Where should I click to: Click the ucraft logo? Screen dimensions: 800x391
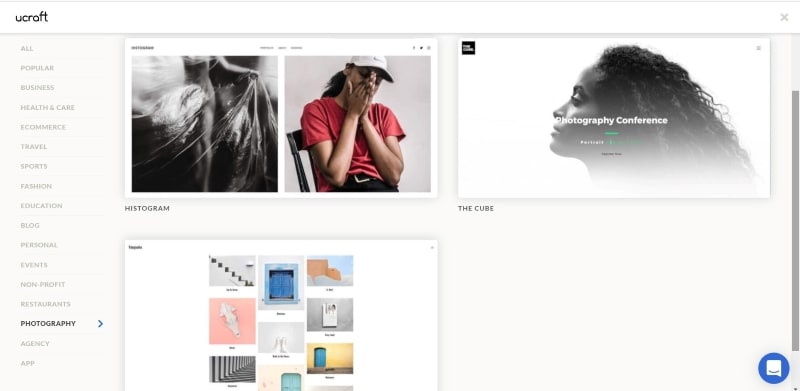pos(32,17)
